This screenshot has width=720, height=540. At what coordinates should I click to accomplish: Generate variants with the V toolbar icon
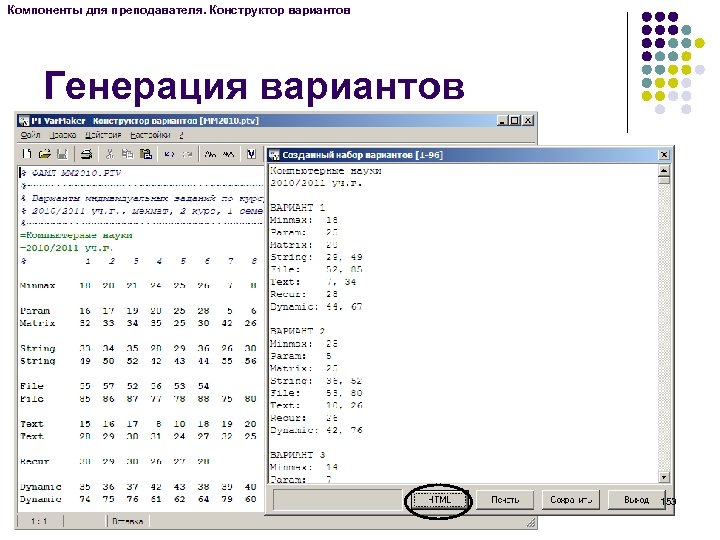[x=251, y=154]
